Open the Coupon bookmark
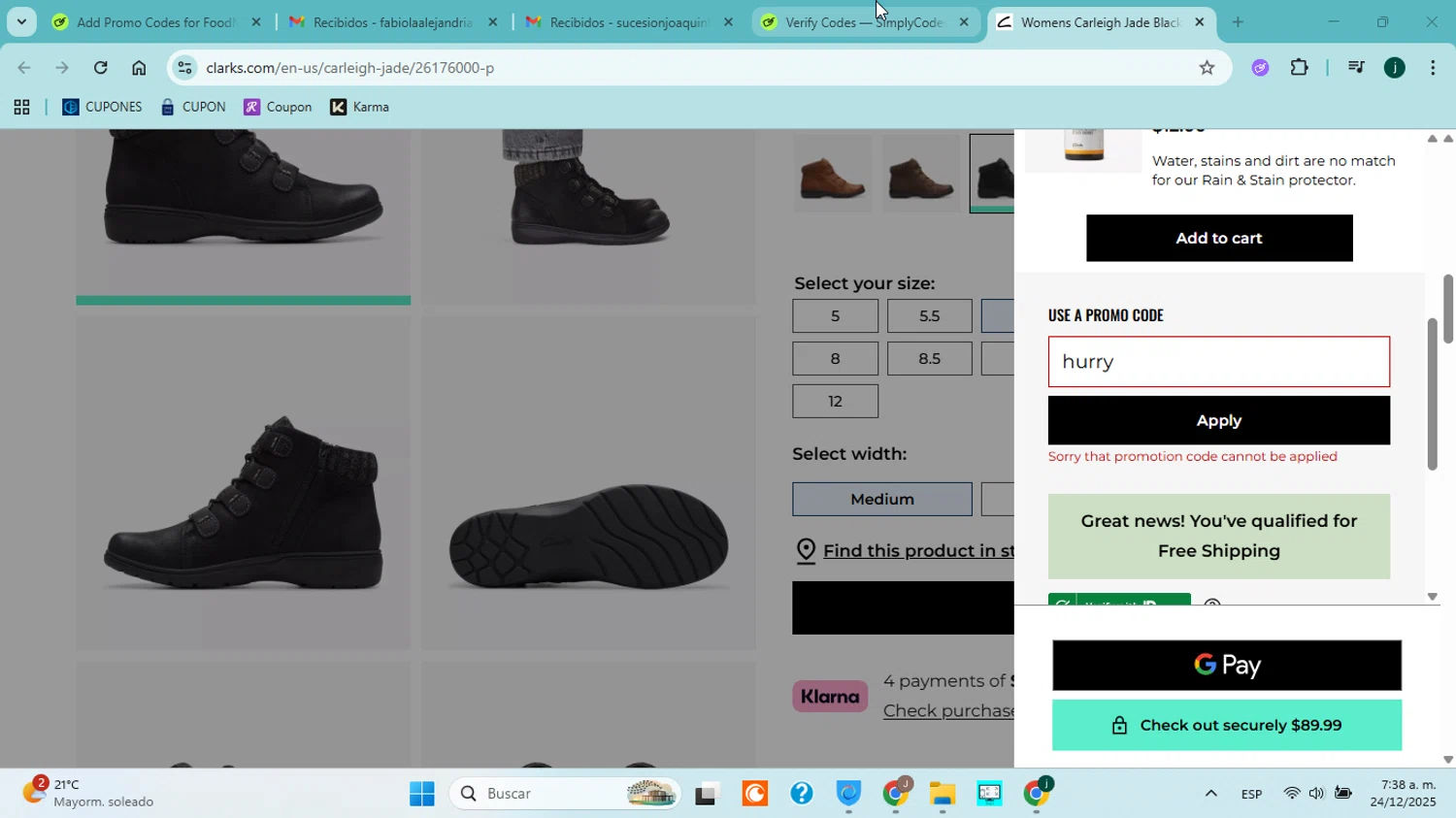 (x=278, y=107)
